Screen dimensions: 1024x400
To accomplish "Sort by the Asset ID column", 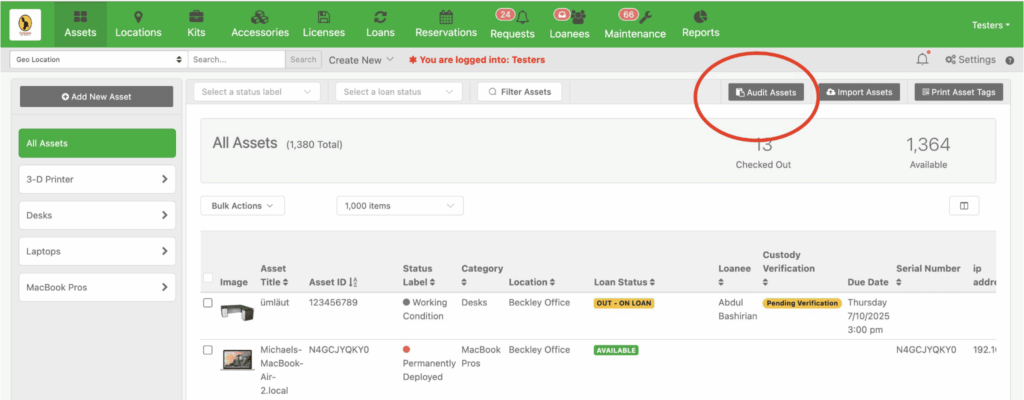I will click(332, 282).
